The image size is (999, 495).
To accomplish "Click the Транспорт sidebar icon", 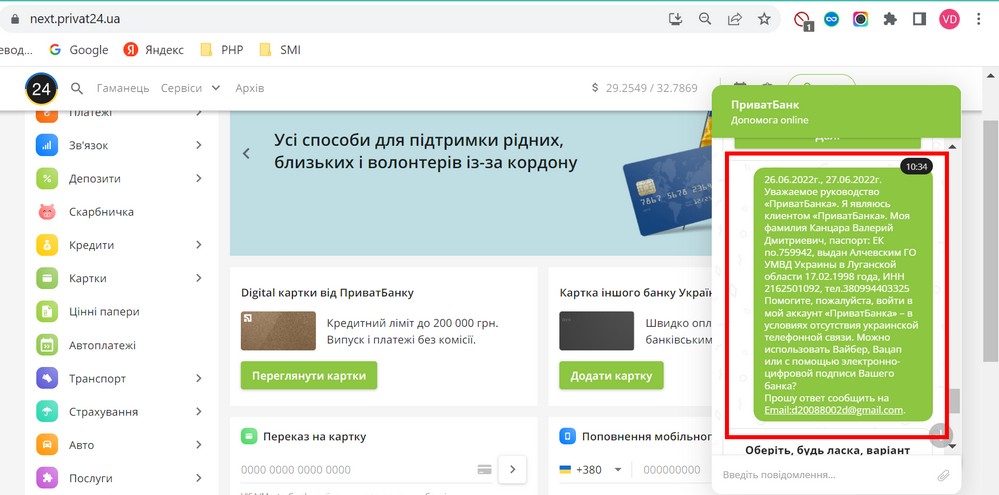I will [x=47, y=378].
